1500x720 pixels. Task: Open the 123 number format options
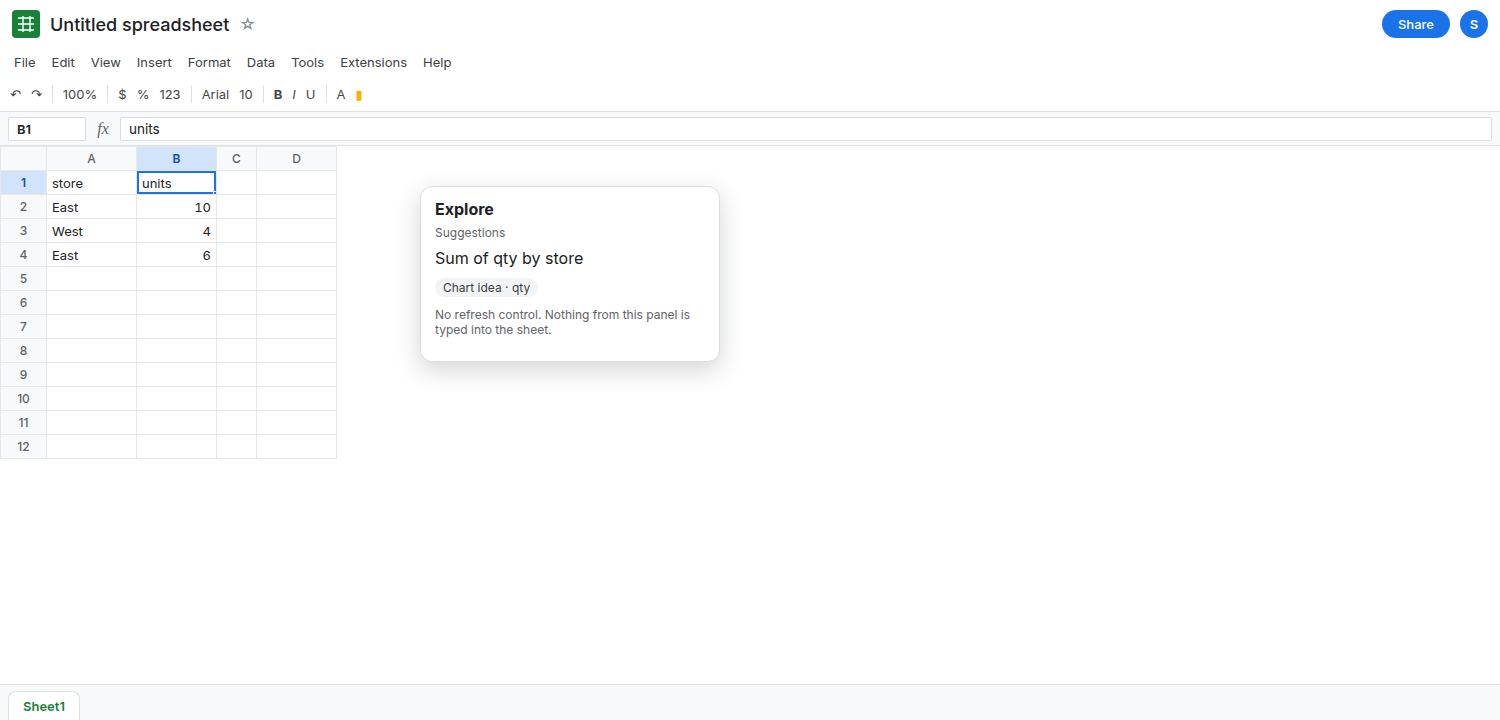(x=170, y=94)
